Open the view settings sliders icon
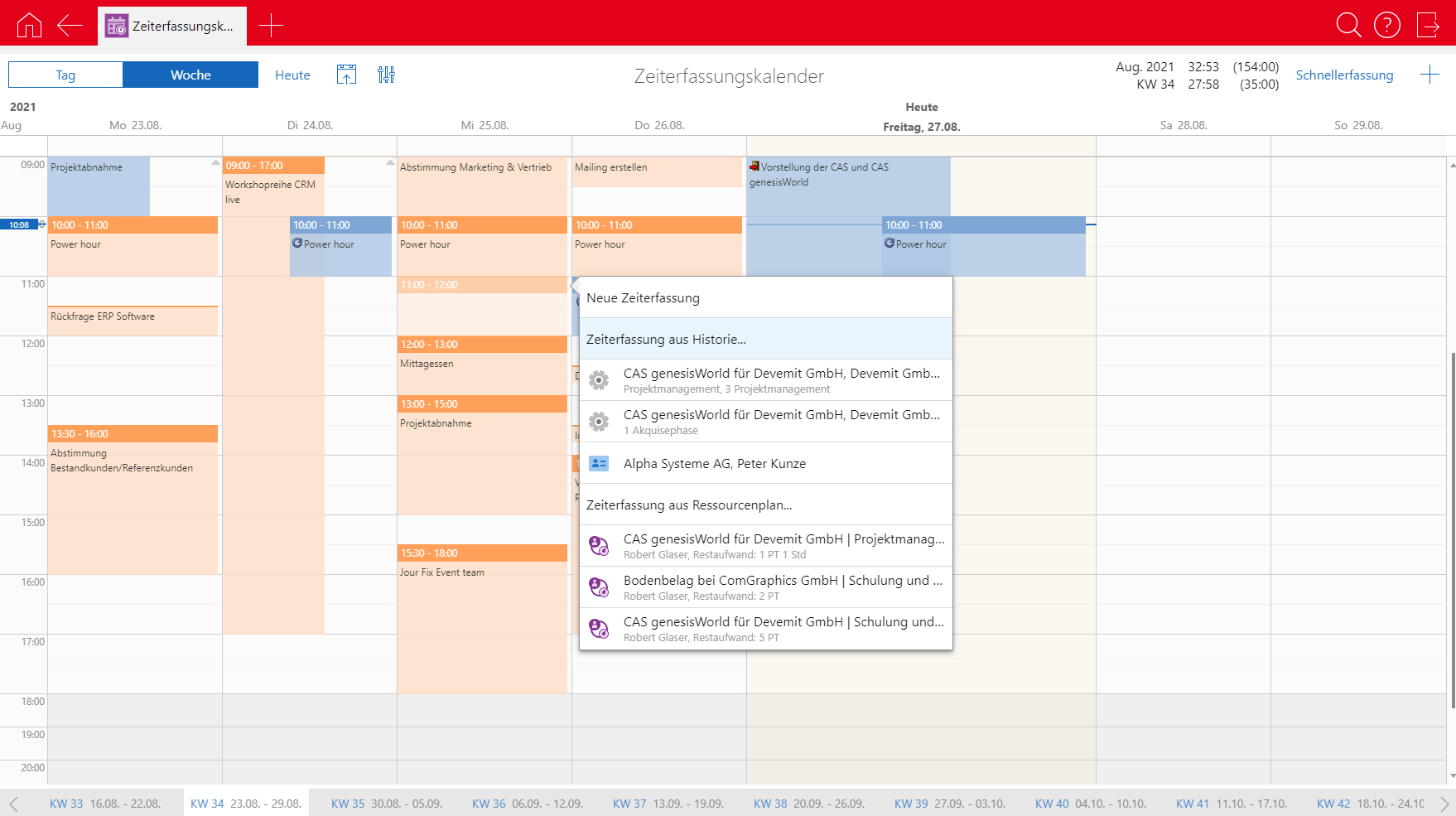This screenshot has width=1456, height=816. (x=386, y=75)
